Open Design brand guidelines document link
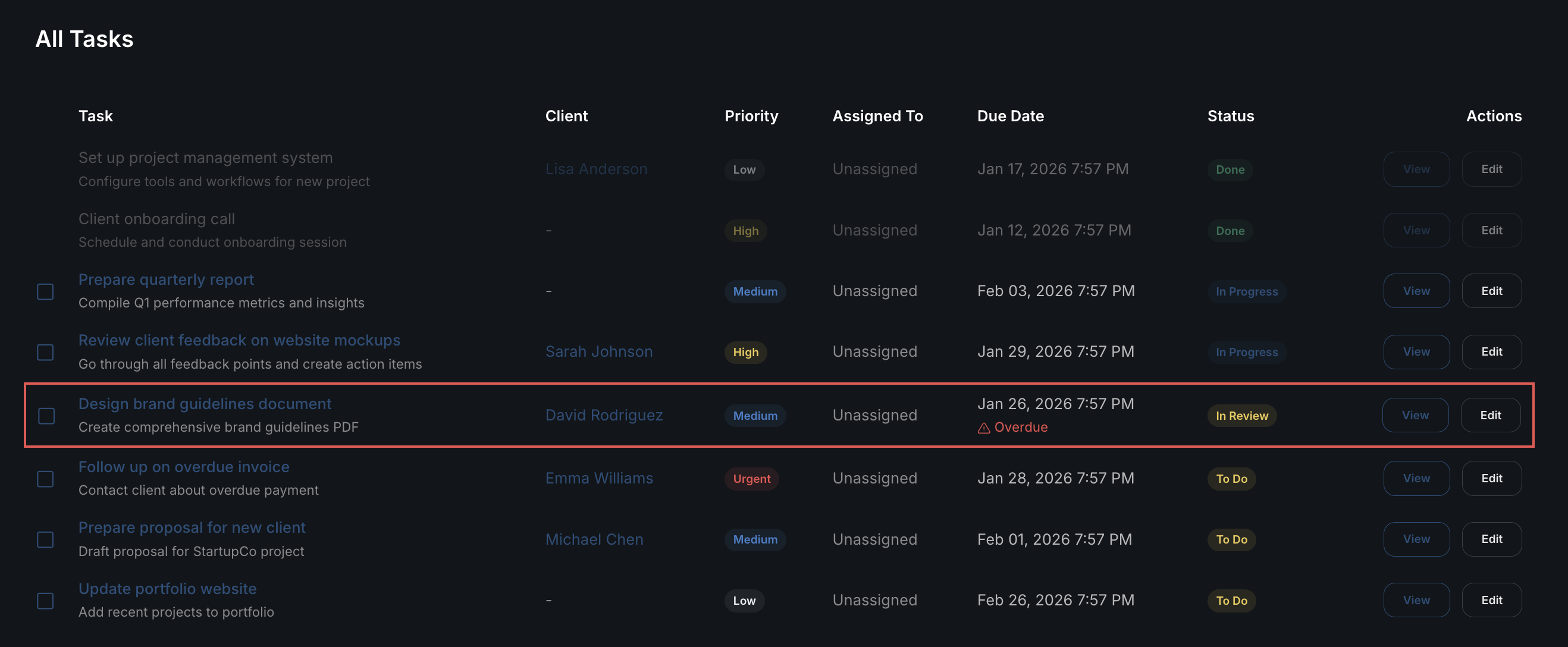The width and height of the screenshot is (1568, 647). [x=205, y=404]
